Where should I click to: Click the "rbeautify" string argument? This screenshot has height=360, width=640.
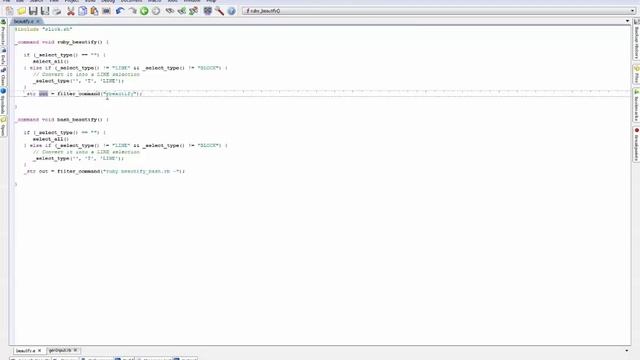tap(120, 94)
